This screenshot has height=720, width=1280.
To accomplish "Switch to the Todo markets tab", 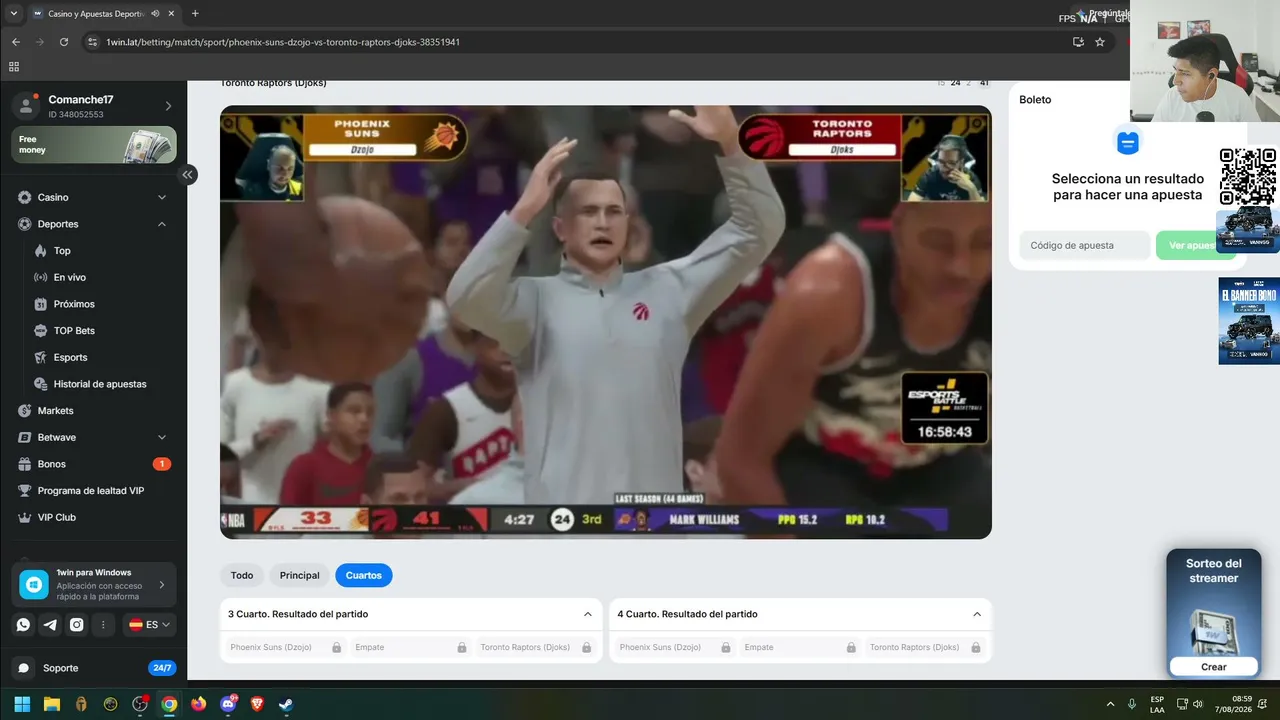I will [242, 575].
